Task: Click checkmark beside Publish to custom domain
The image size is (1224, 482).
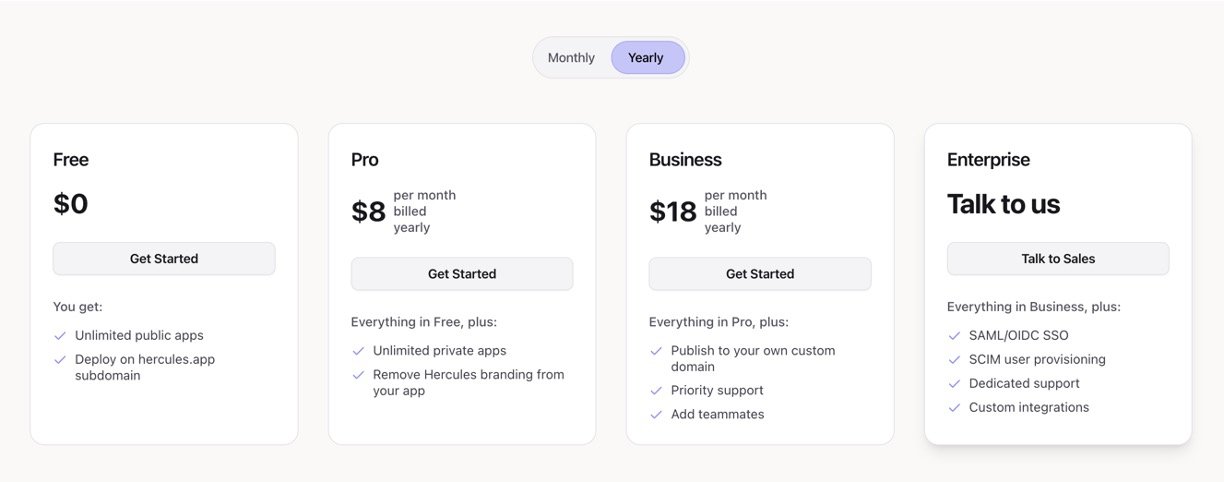Action: (656, 351)
